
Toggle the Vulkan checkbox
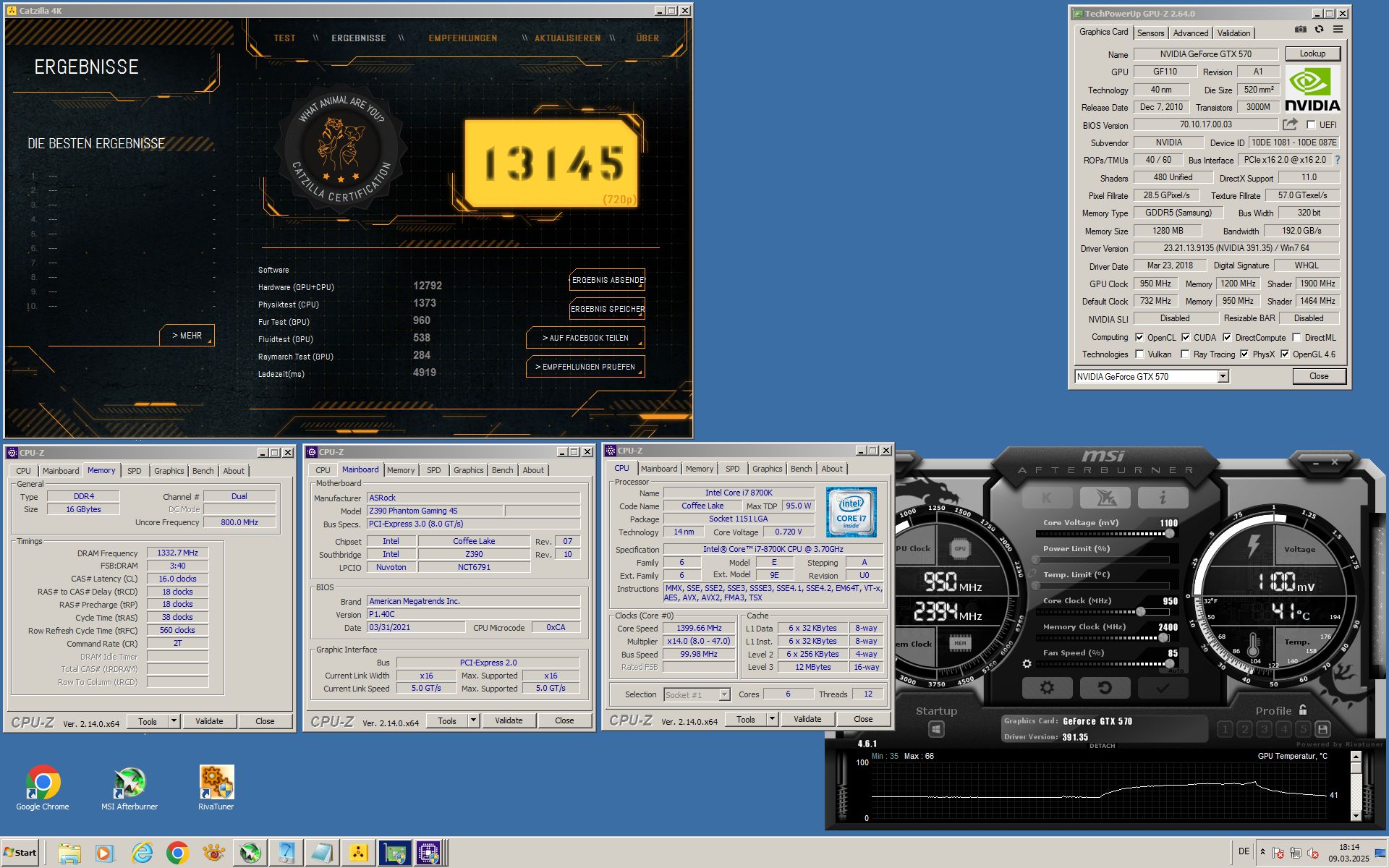1139,354
